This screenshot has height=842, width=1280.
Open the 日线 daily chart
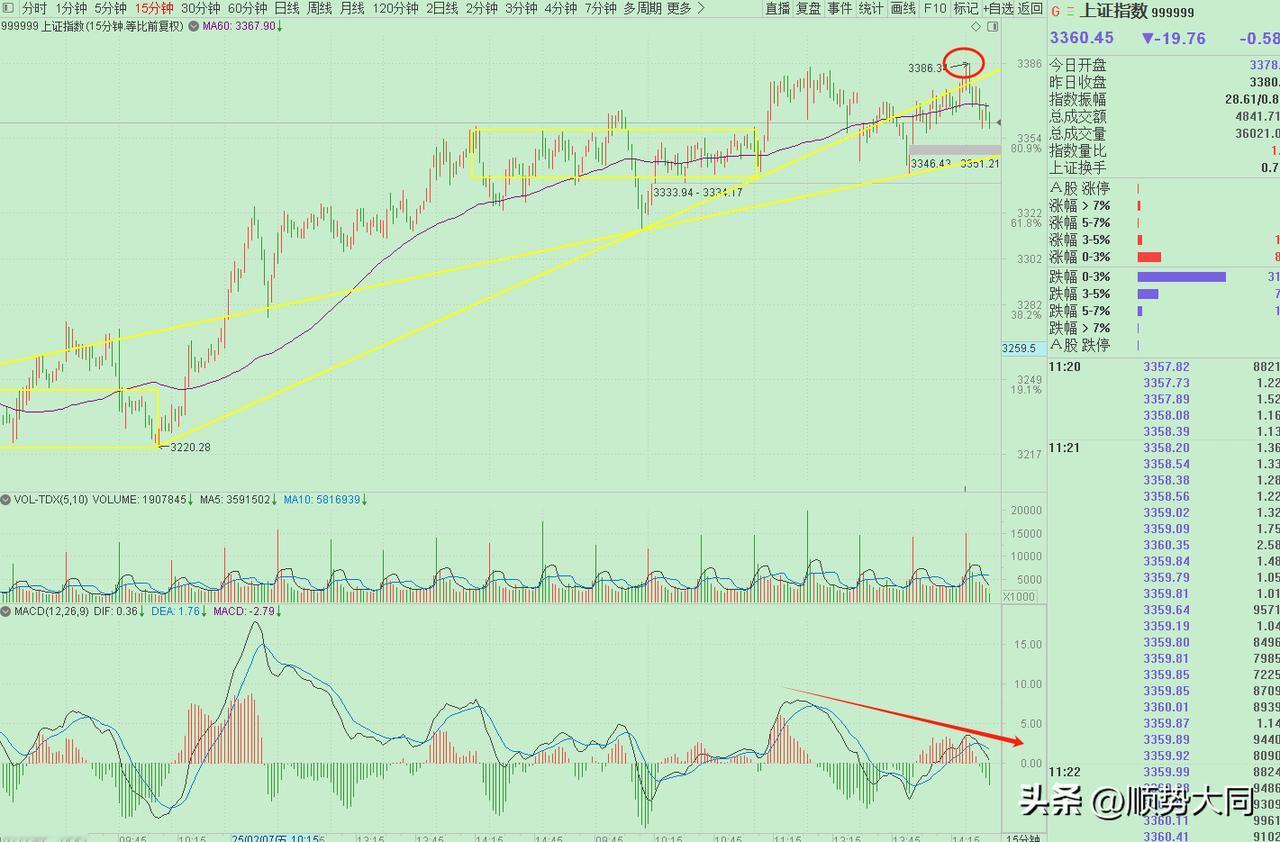pyautogui.click(x=287, y=8)
